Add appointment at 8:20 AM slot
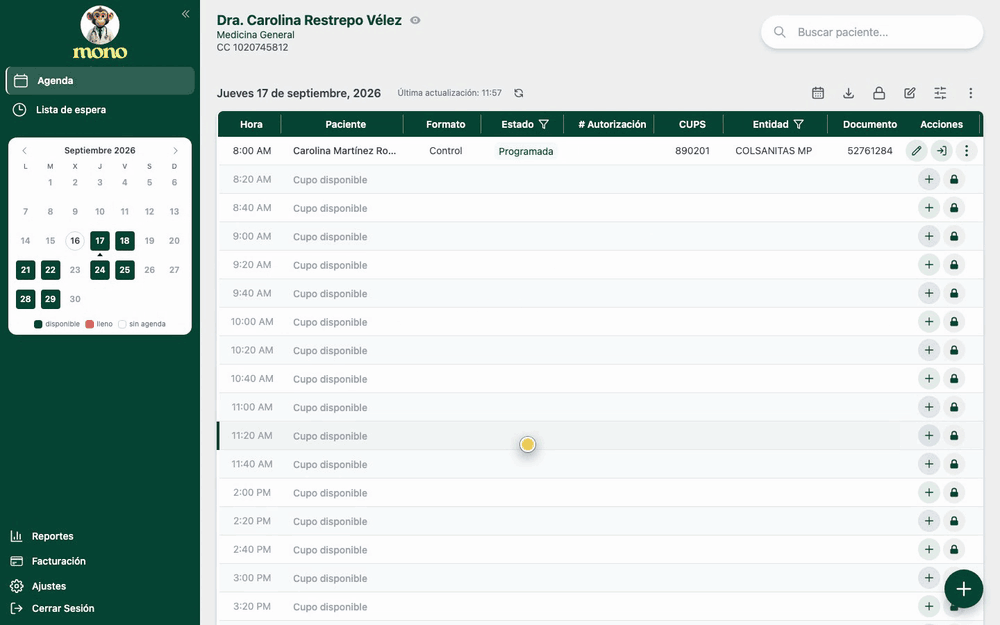1000x625 pixels. (x=929, y=180)
